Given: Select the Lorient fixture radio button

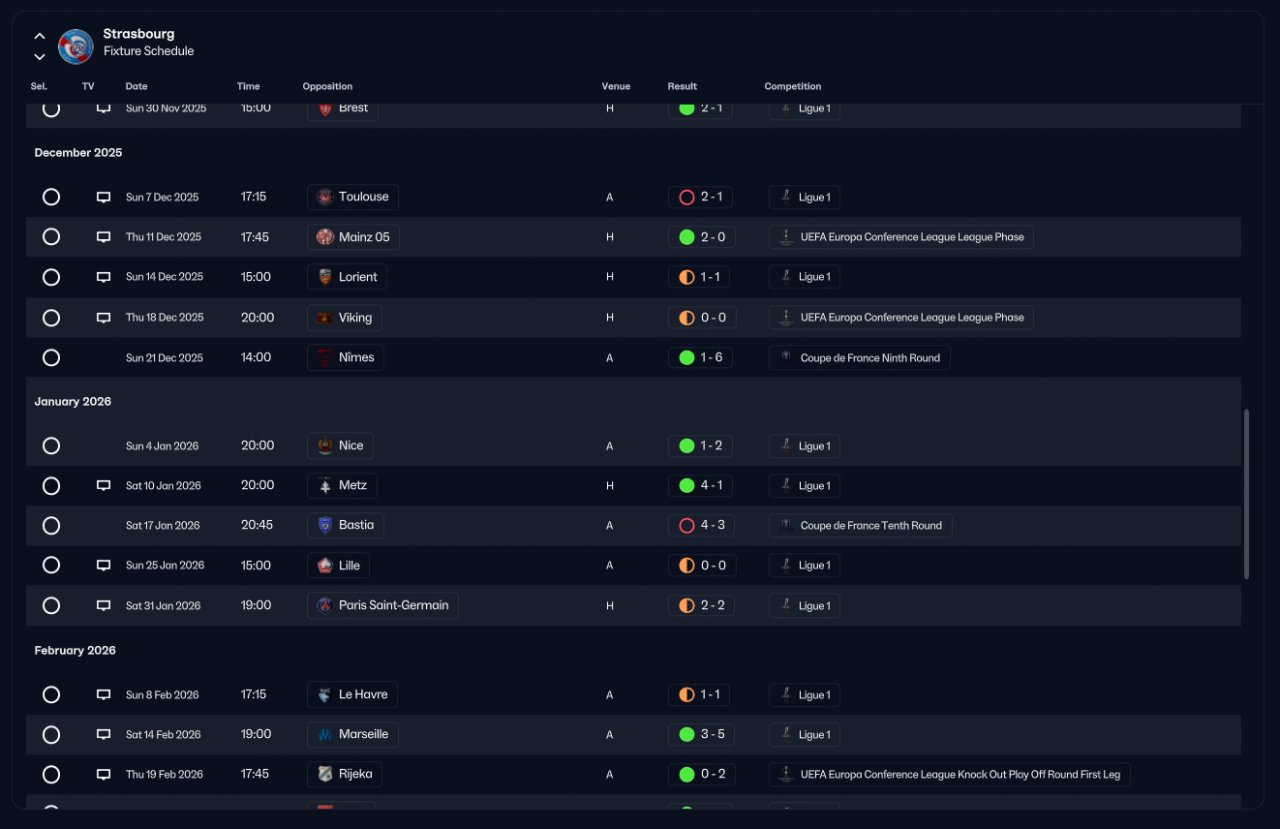Looking at the screenshot, I should click(x=51, y=277).
